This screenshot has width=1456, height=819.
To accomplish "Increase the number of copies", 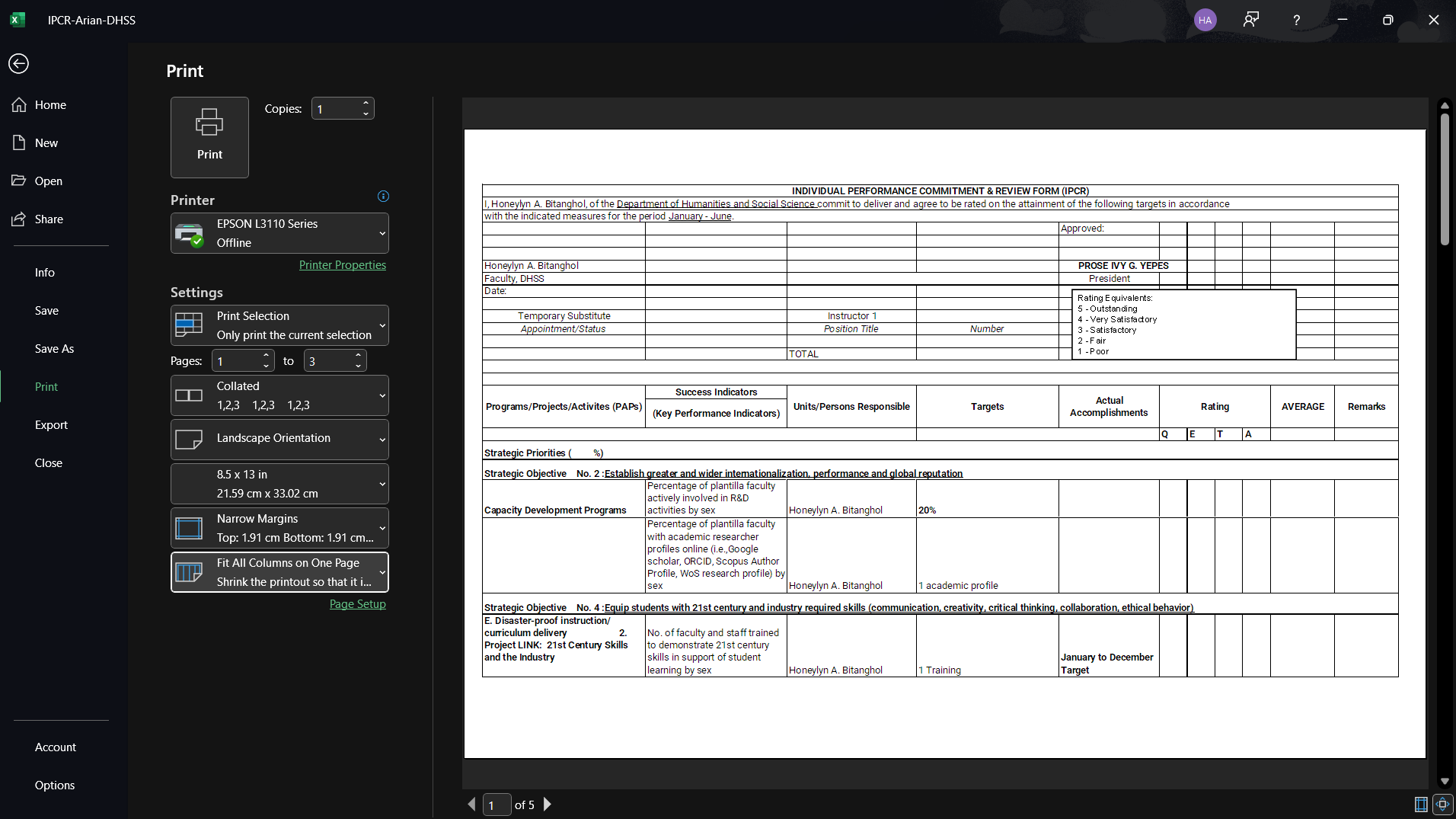I will click(366, 103).
